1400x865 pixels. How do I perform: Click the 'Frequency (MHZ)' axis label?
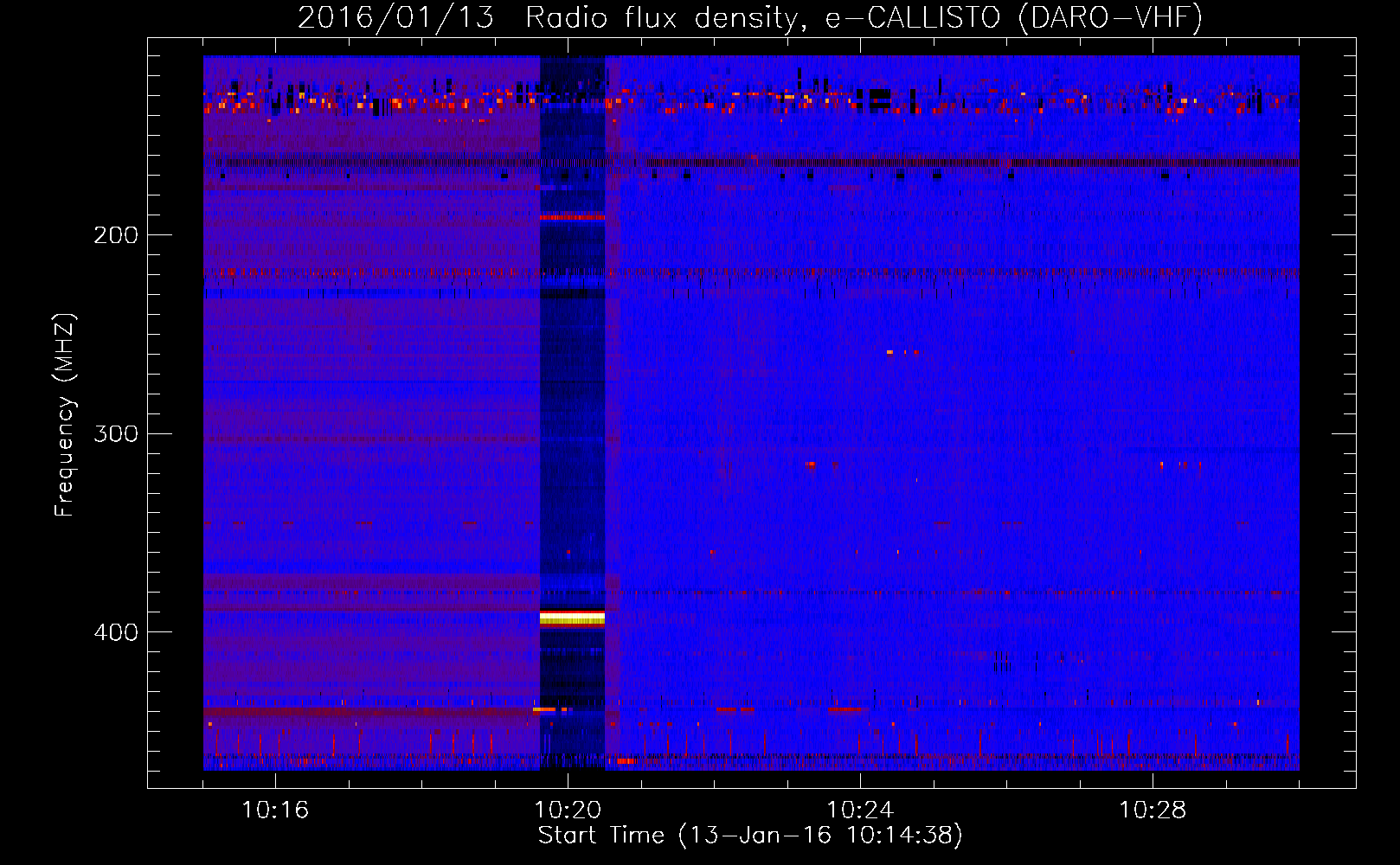pos(65,415)
